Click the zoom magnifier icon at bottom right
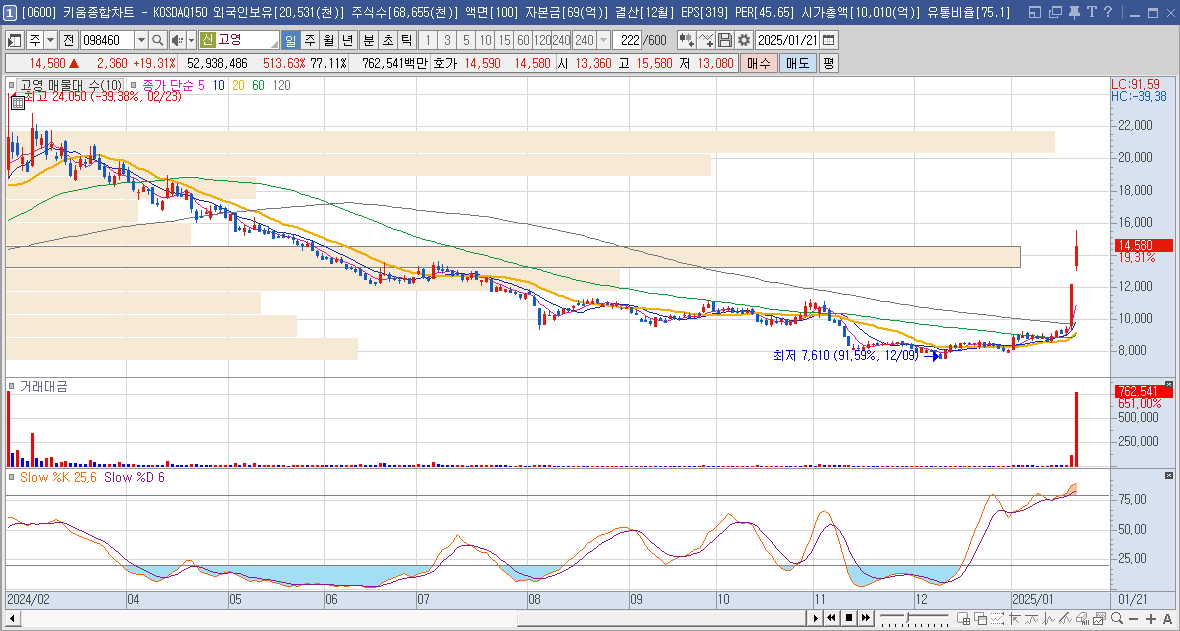1180x631 pixels. pos(1117,618)
